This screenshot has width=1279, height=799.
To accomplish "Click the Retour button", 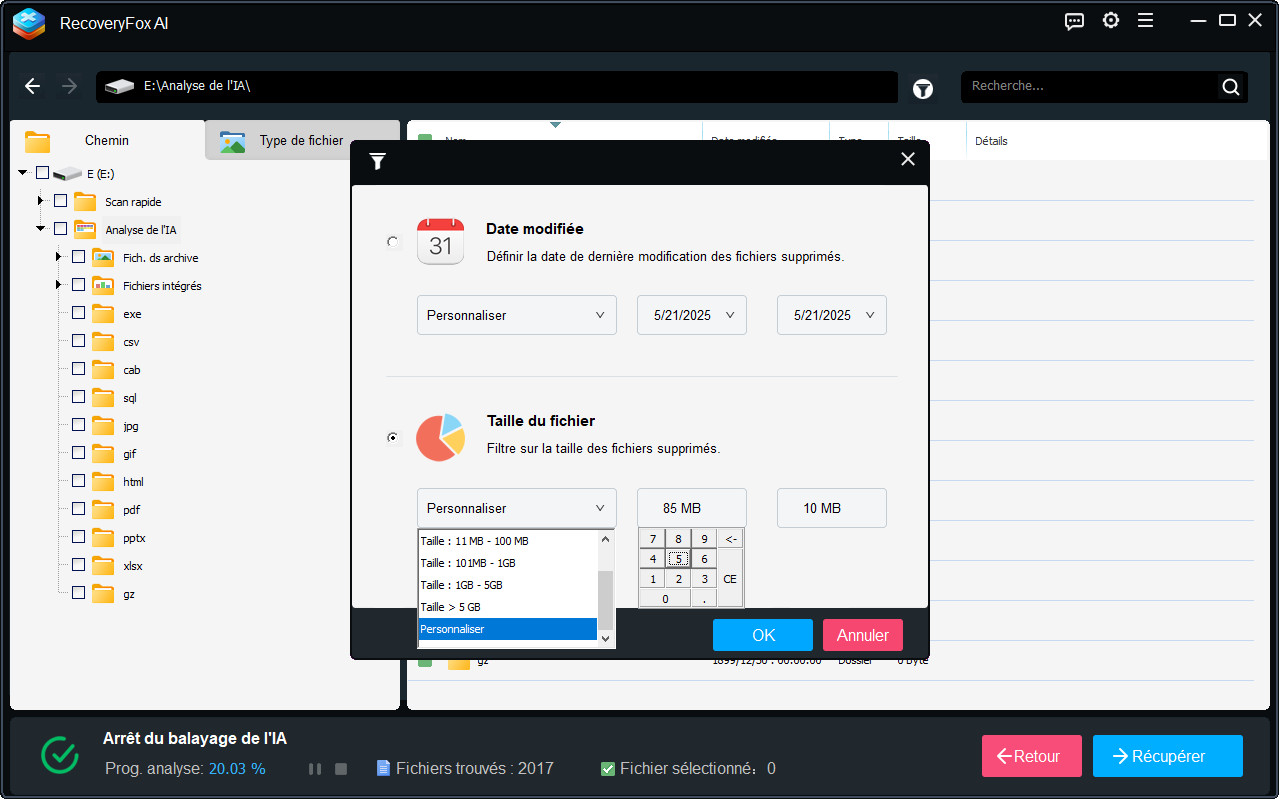I will tap(1032, 756).
